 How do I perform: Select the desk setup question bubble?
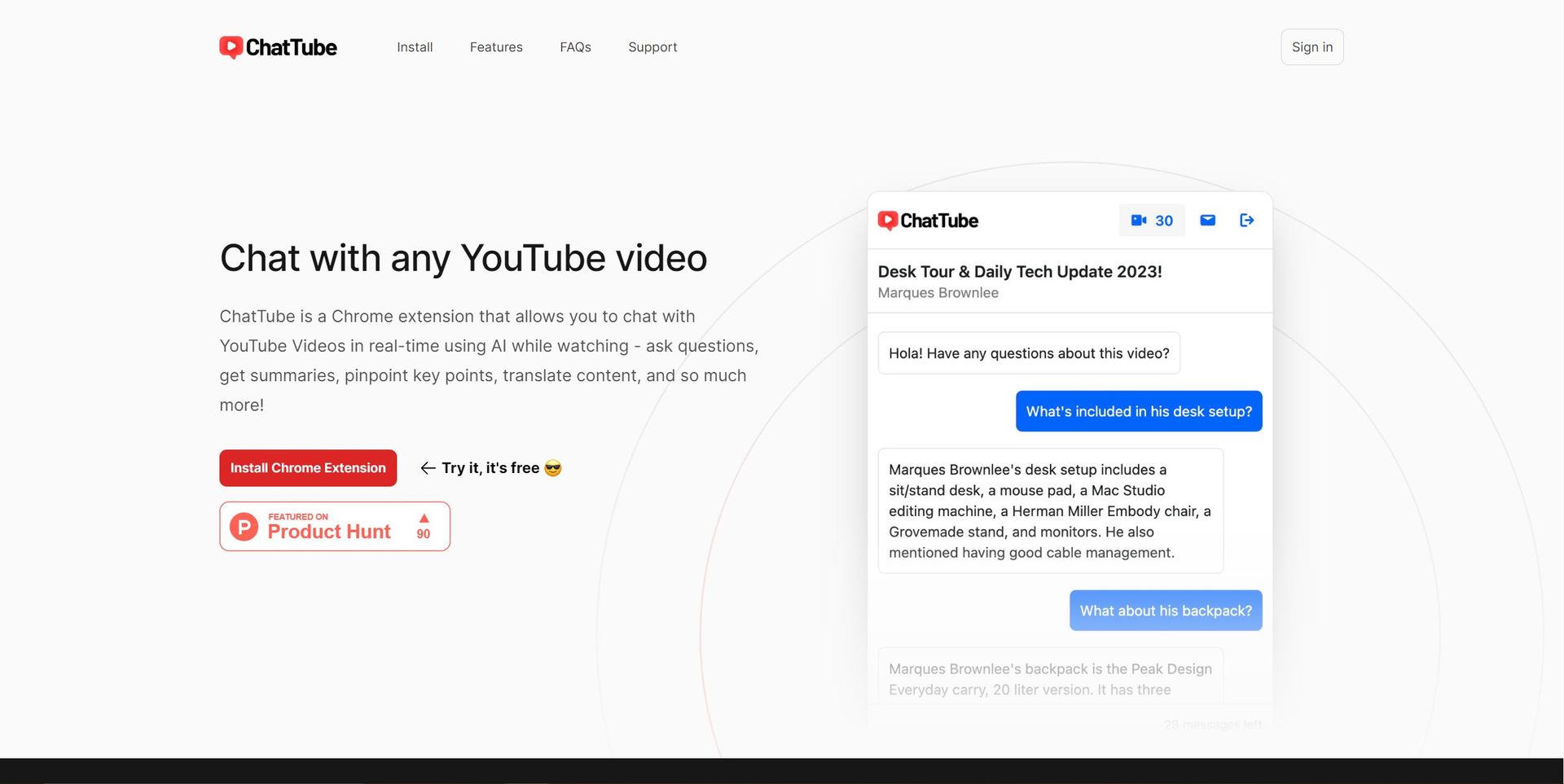(1138, 411)
